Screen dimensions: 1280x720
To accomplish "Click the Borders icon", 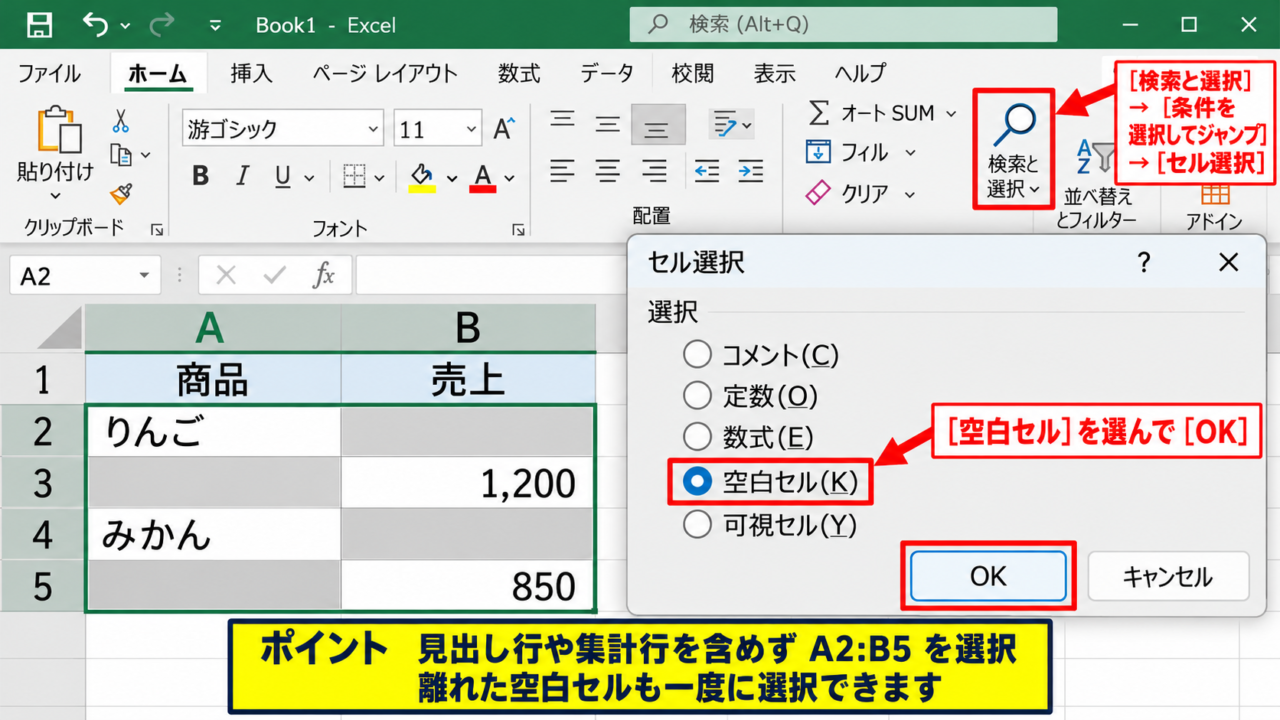I will pos(354,177).
